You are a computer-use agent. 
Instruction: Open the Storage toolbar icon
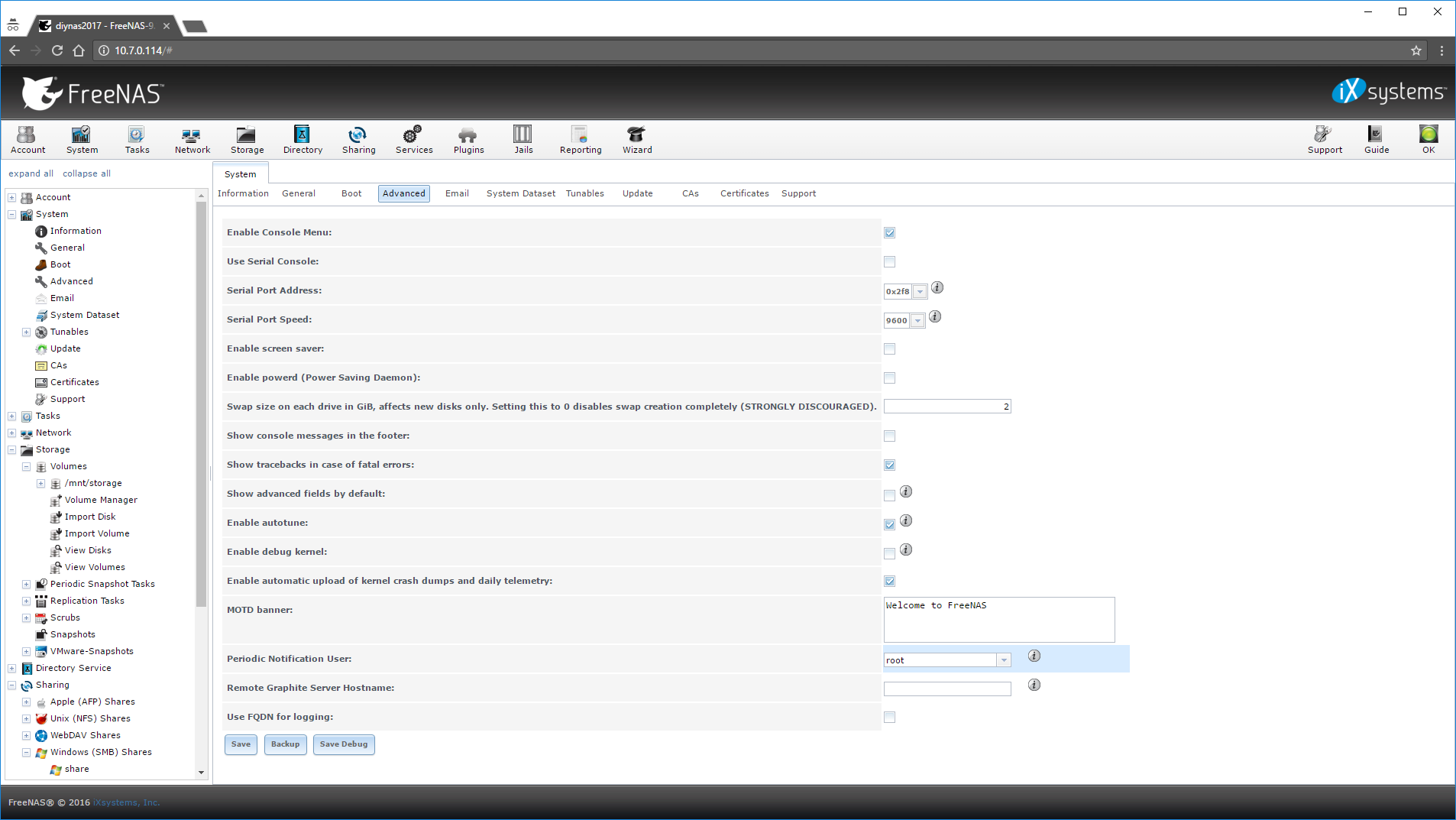pyautogui.click(x=247, y=140)
